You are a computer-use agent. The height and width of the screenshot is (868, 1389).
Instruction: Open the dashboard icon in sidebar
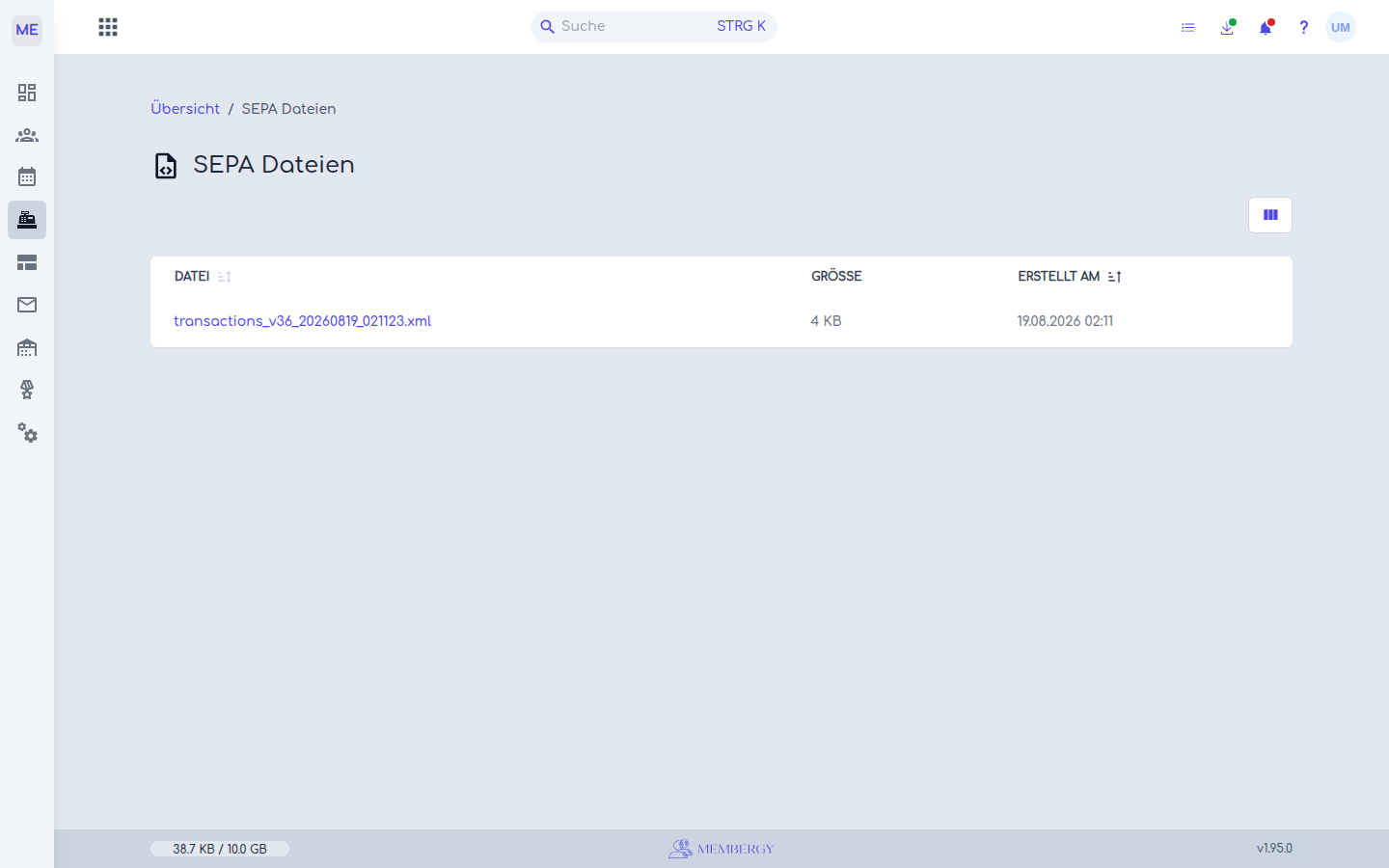27,93
